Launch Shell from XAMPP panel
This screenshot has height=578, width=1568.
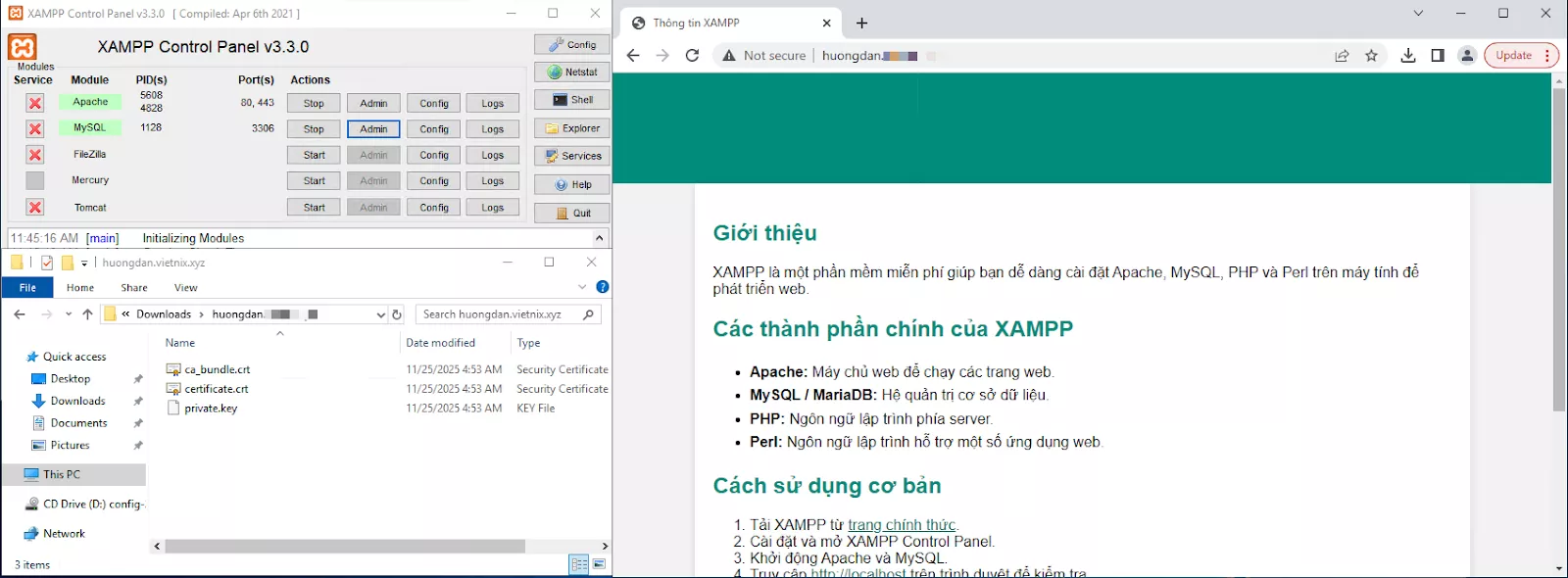click(x=572, y=99)
